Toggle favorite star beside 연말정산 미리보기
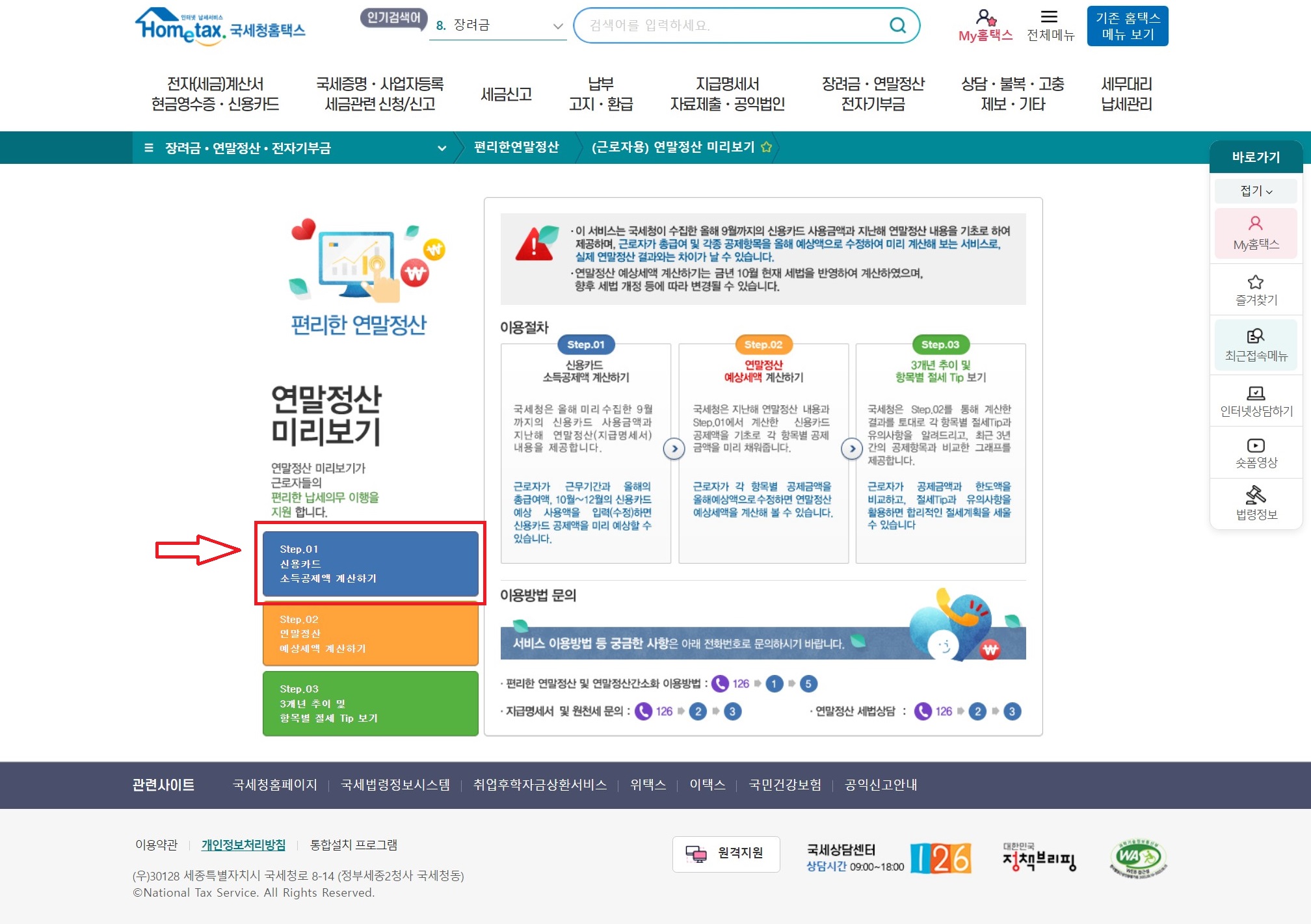Image resolution: width=1311 pixels, height=924 pixels. click(x=767, y=147)
